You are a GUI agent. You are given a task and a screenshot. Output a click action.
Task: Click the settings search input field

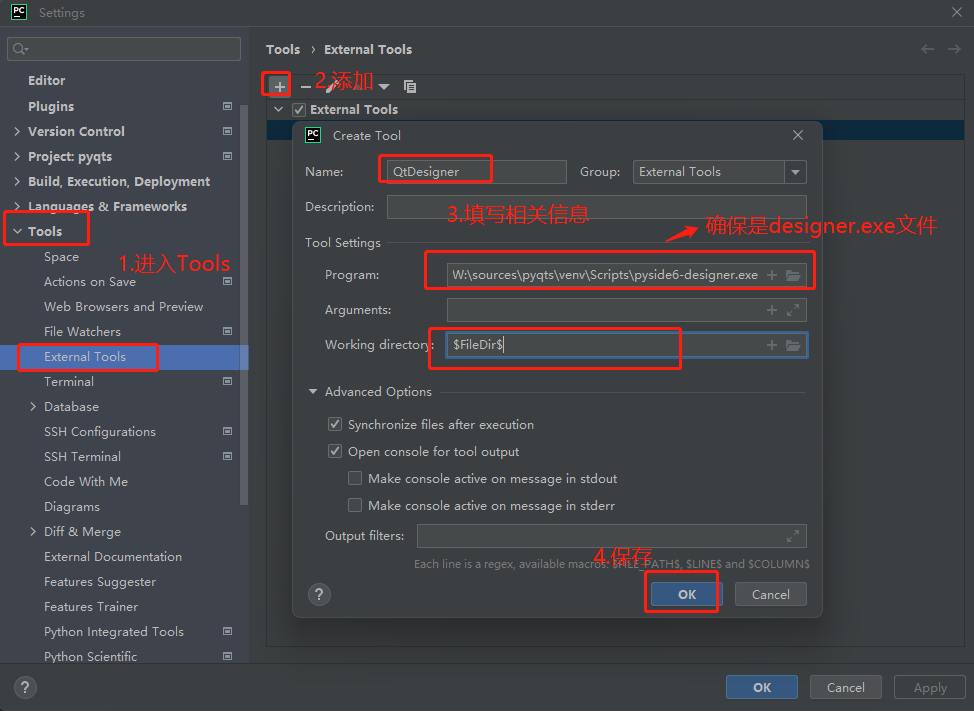[123, 48]
